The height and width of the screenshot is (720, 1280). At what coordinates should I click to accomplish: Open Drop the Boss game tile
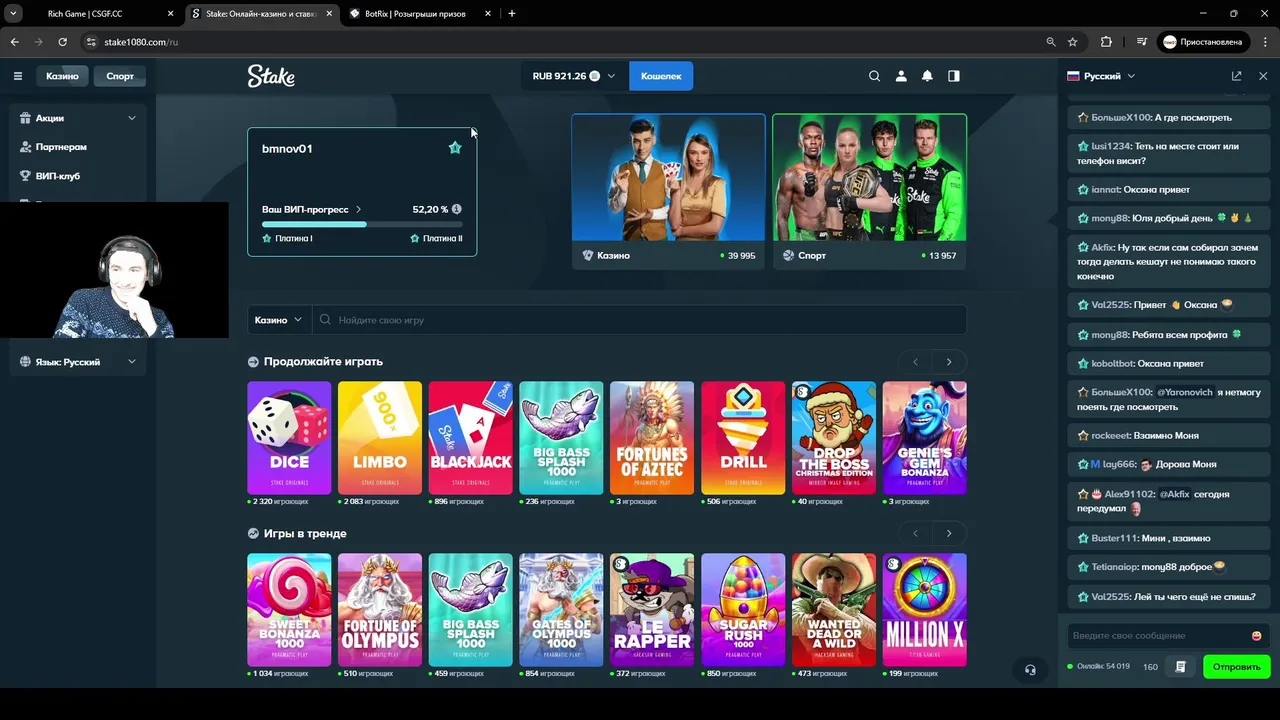coord(834,438)
